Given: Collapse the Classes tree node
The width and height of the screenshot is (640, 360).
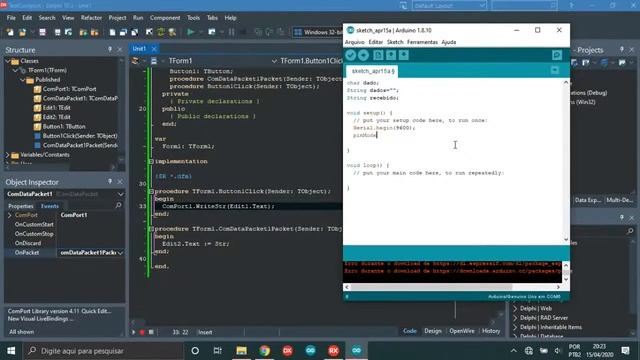Looking at the screenshot, I should 8,61.
